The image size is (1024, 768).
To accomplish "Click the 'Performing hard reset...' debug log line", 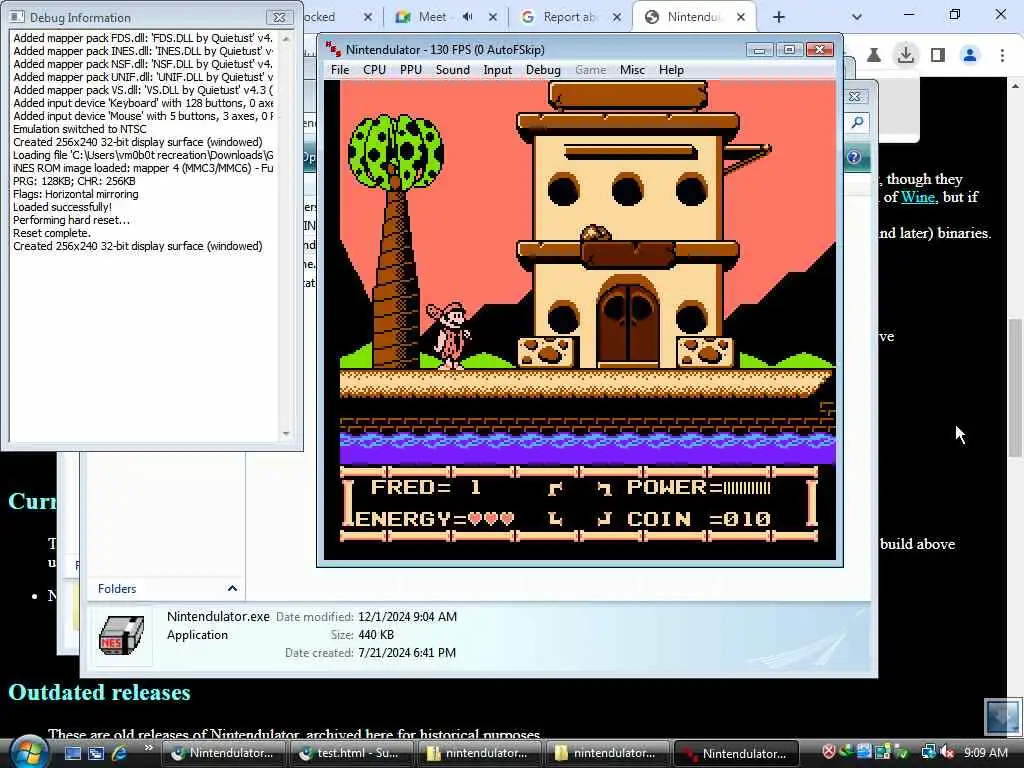I will click(71, 220).
